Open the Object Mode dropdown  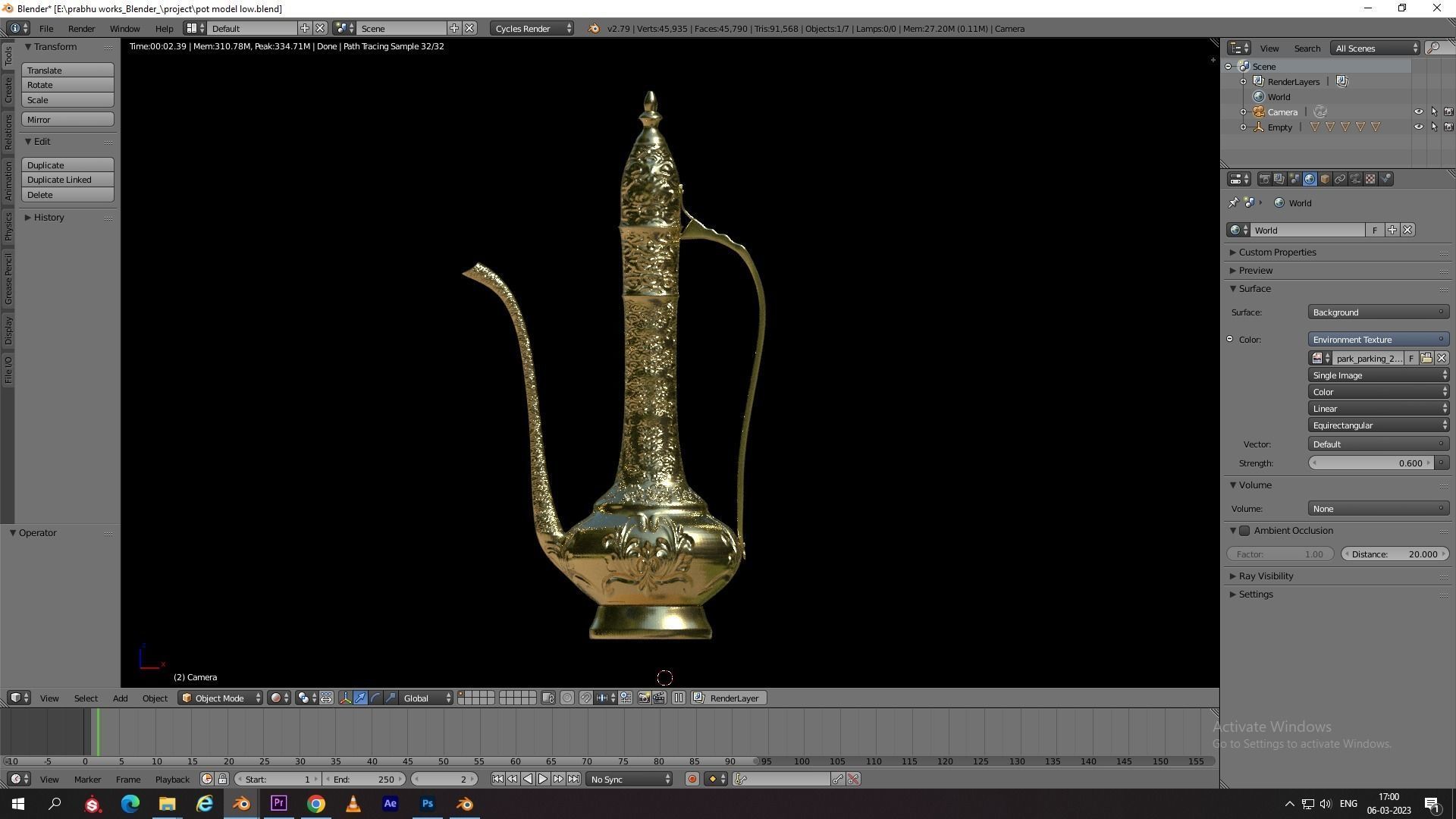[x=220, y=698]
